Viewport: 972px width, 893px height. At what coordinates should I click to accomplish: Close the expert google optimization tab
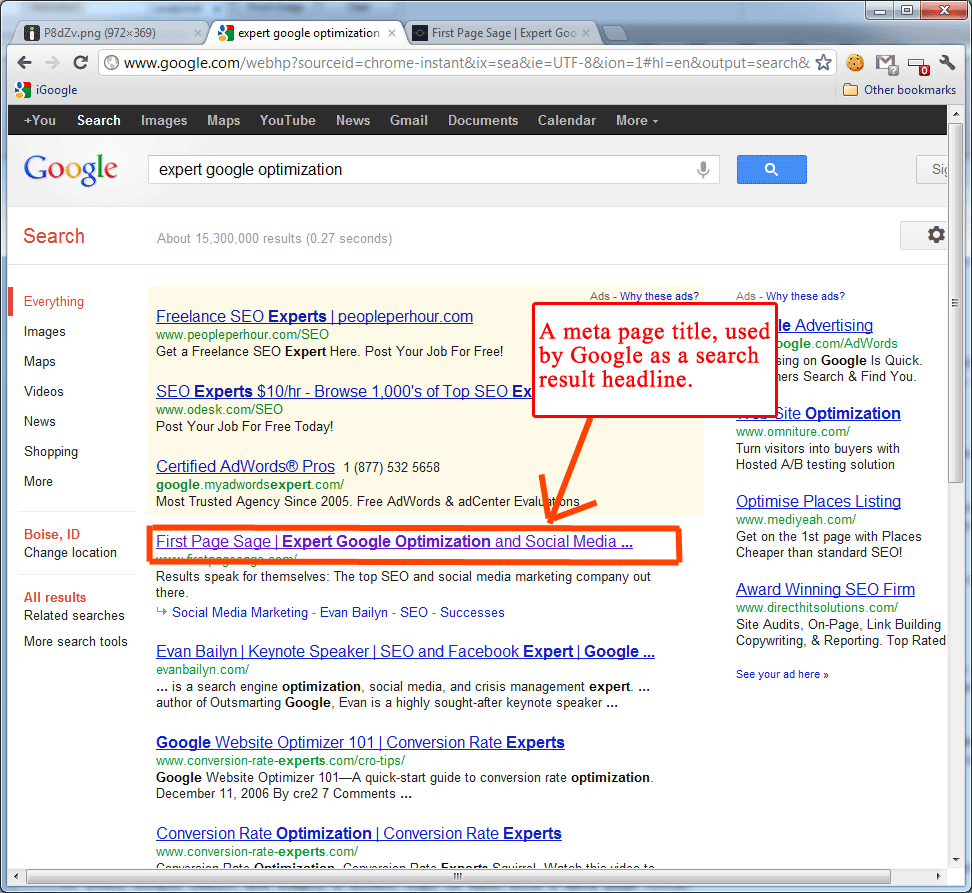coord(392,33)
